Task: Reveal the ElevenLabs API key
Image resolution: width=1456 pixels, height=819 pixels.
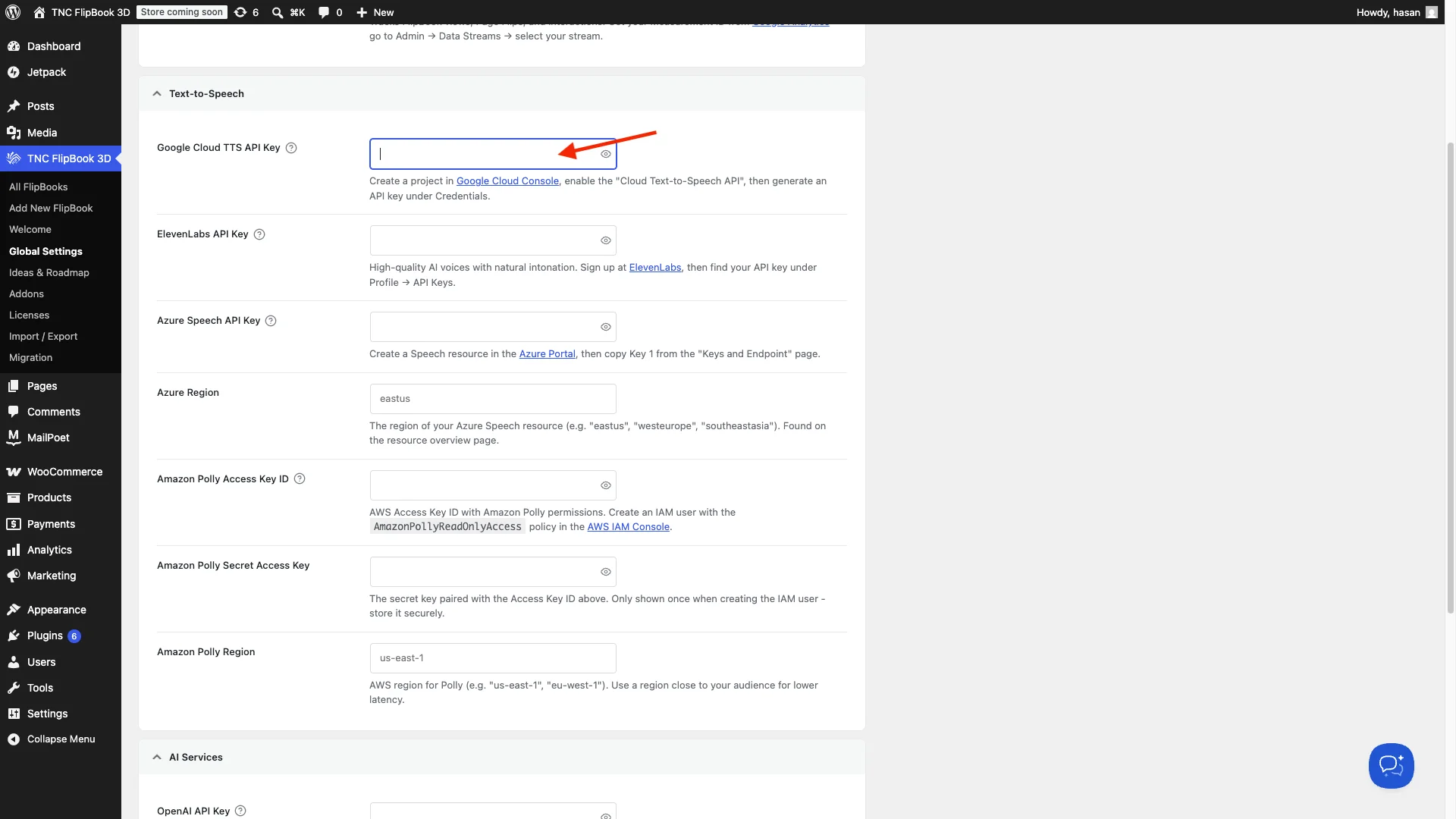Action: 606,240
